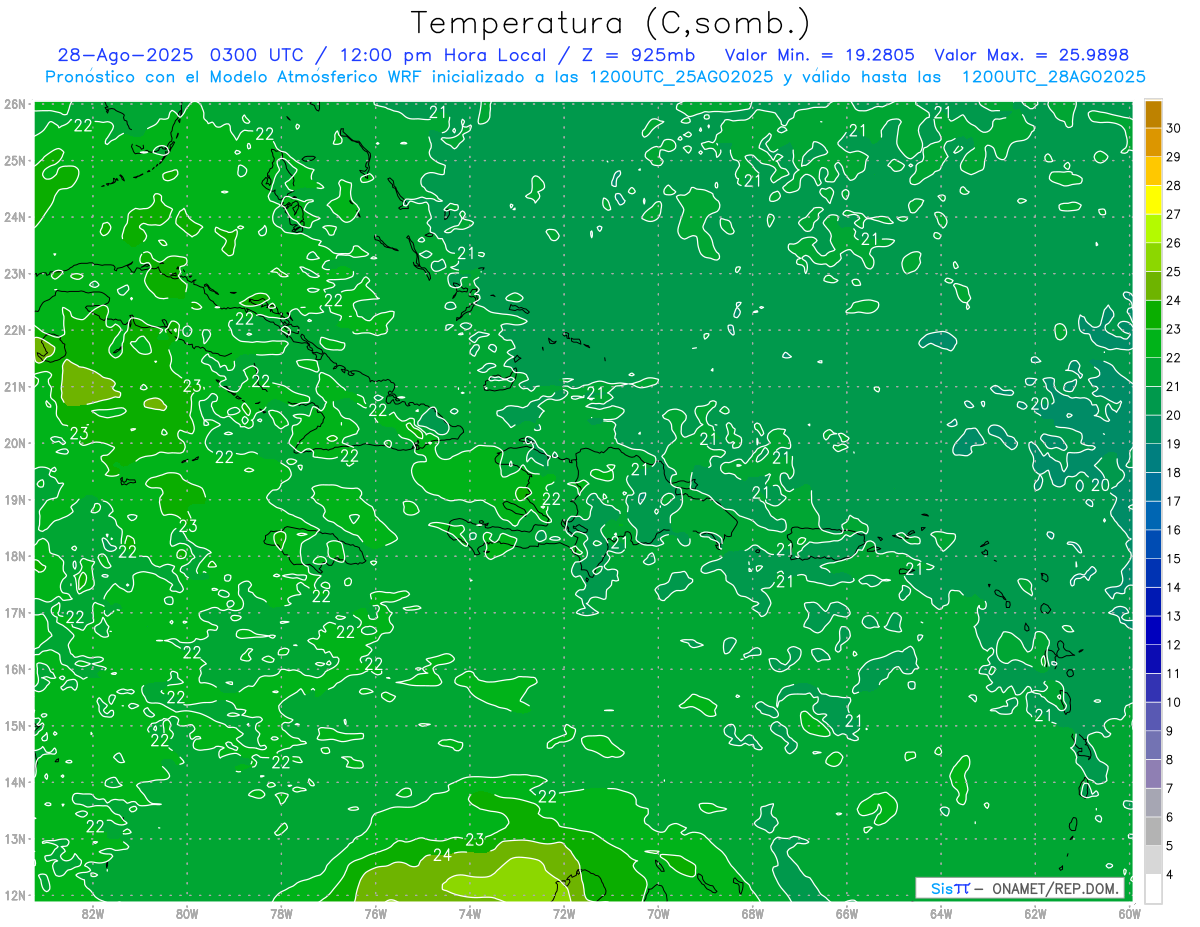The image size is (1200, 927).
Task: Click the title 'Temperatura (C,somb.)'
Action: (x=611, y=23)
